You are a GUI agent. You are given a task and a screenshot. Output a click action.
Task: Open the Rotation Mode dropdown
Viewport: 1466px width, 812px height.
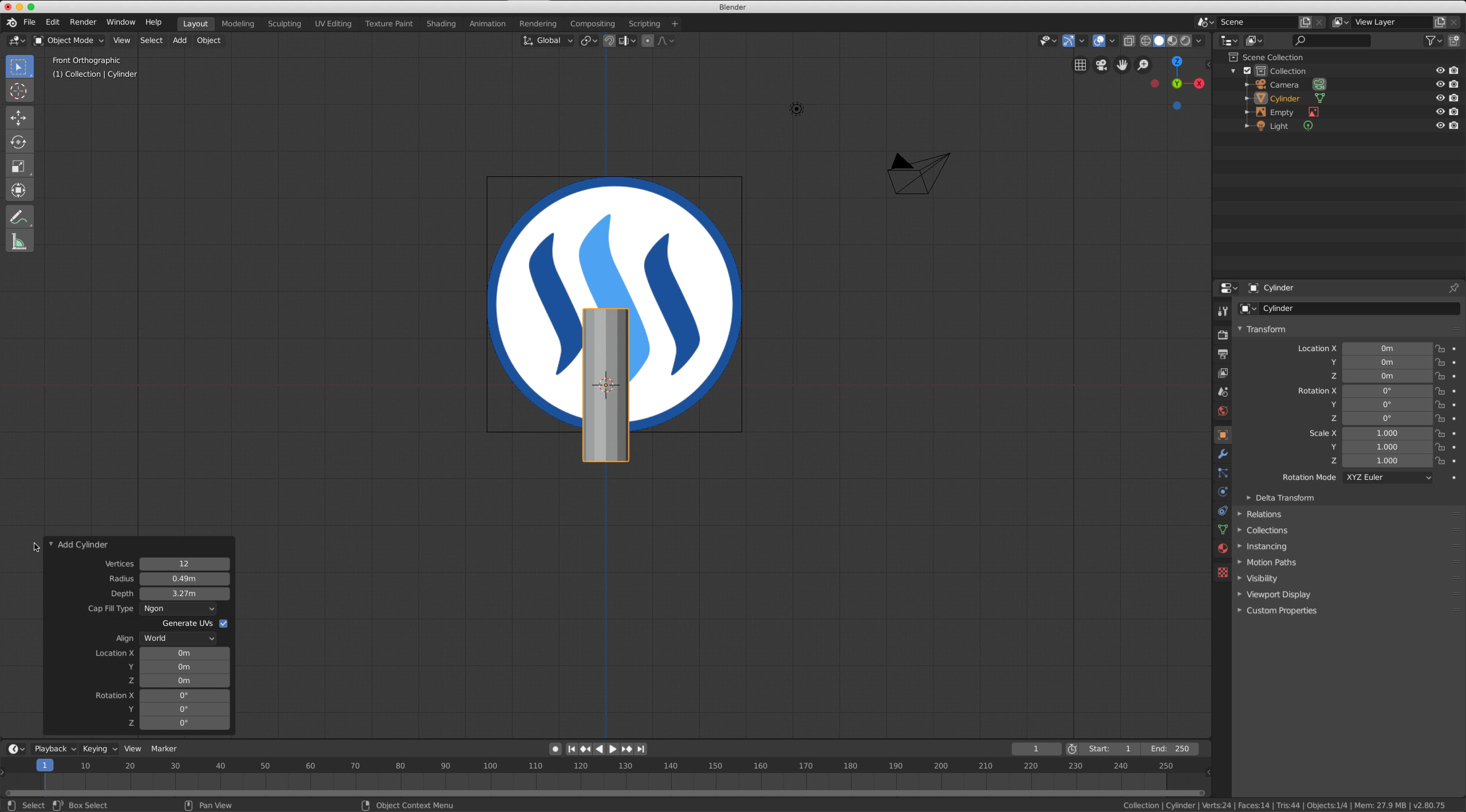(x=1387, y=477)
